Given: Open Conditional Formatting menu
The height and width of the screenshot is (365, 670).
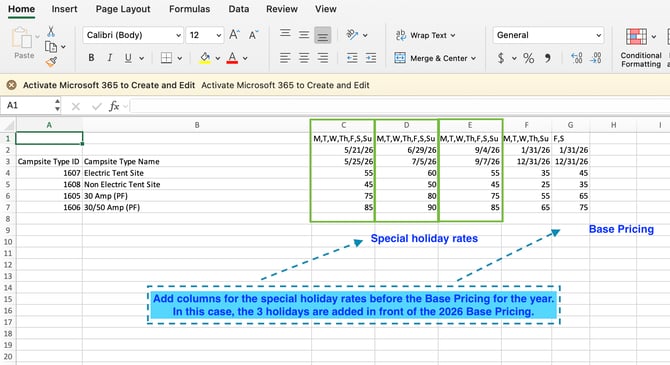Looking at the screenshot, I should [x=641, y=48].
